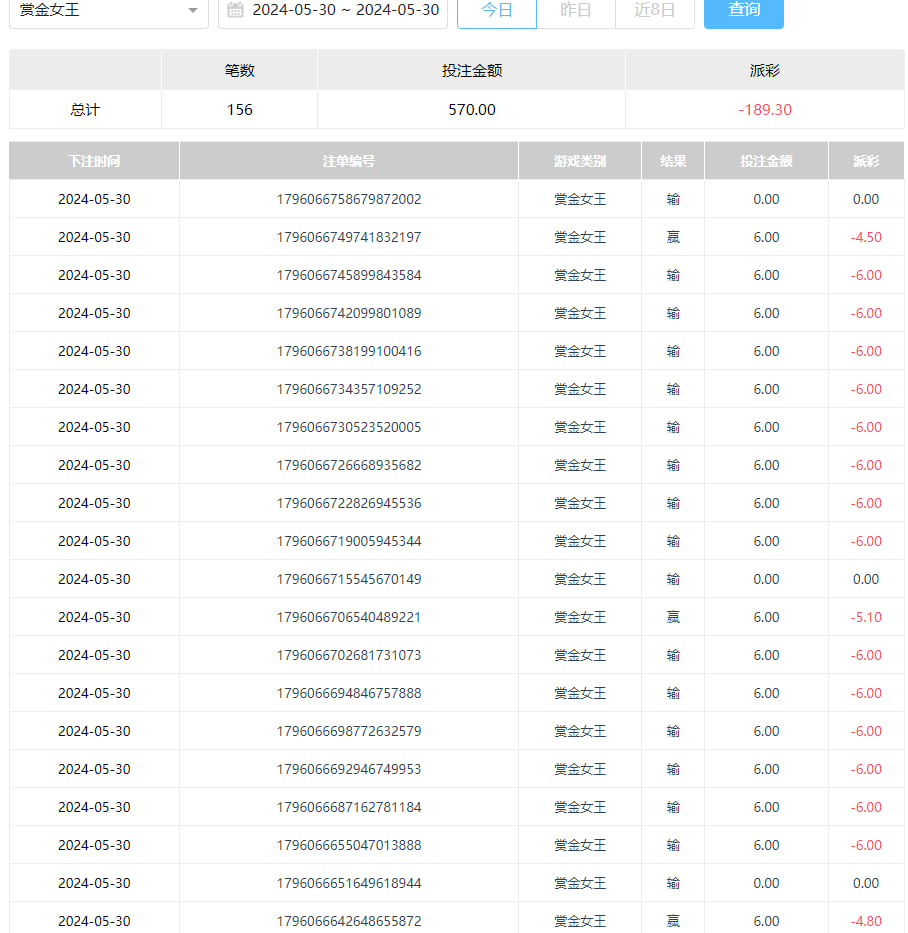908x933 pixels.
Task: Click the calendar icon in date field
Action: coord(236,10)
